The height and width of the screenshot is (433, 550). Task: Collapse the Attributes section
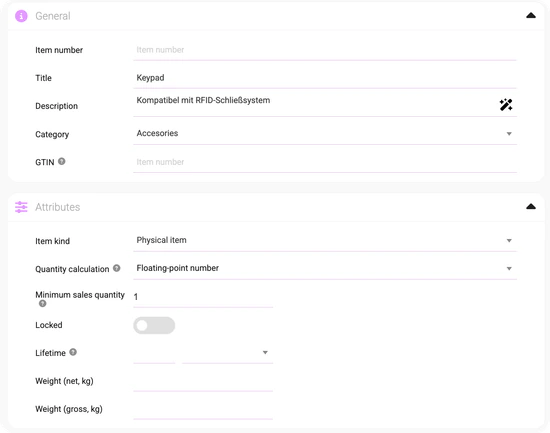tap(531, 206)
